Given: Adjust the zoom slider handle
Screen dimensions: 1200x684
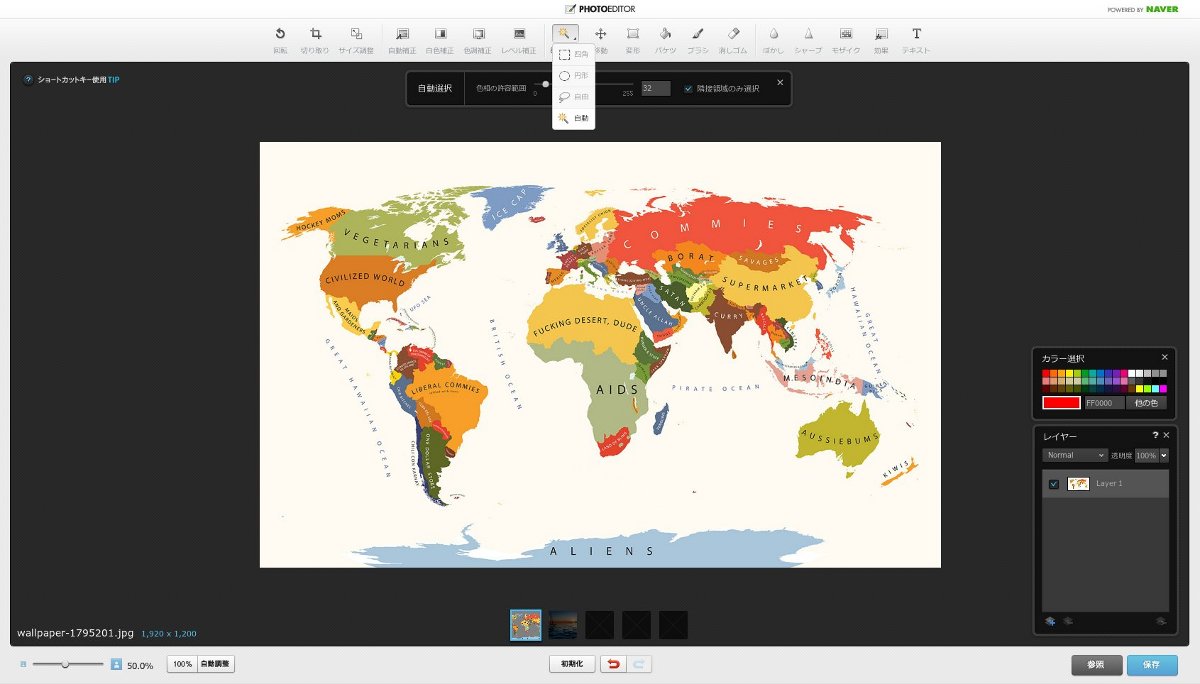Looking at the screenshot, I should click(x=65, y=664).
